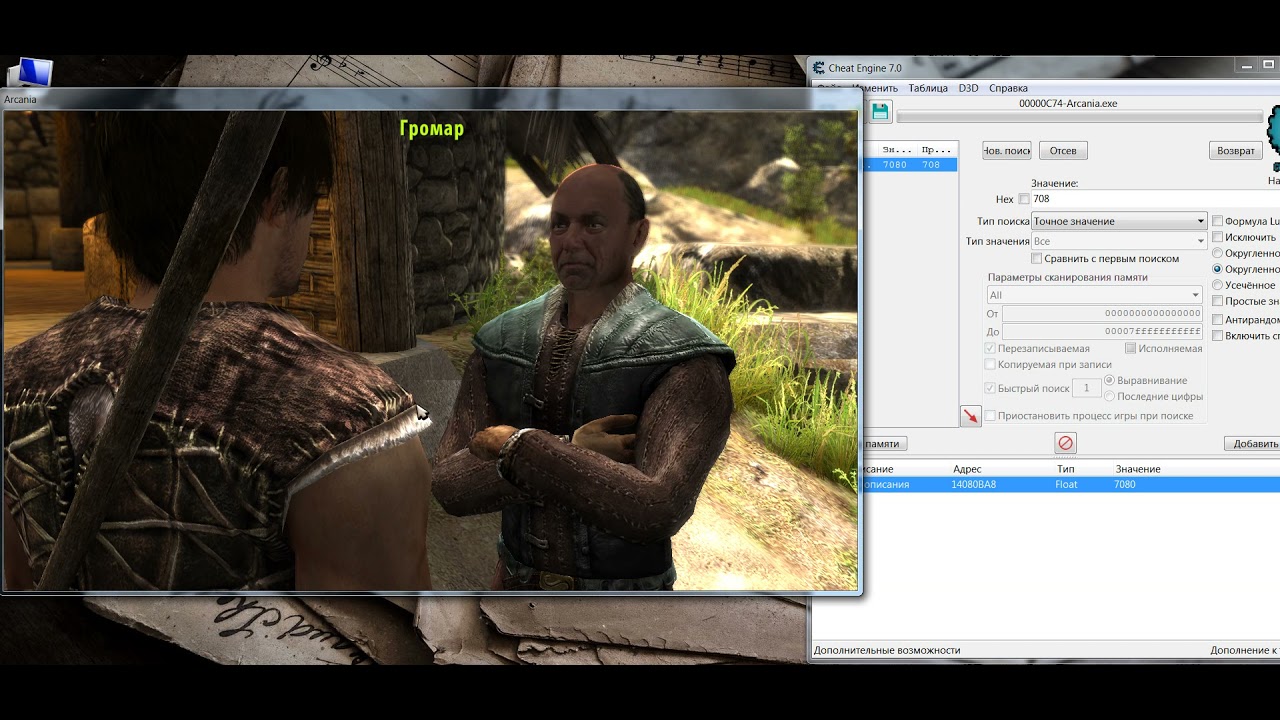Click the scan progress bar
Screen dimensions: 1280x720
click(x=1081, y=117)
